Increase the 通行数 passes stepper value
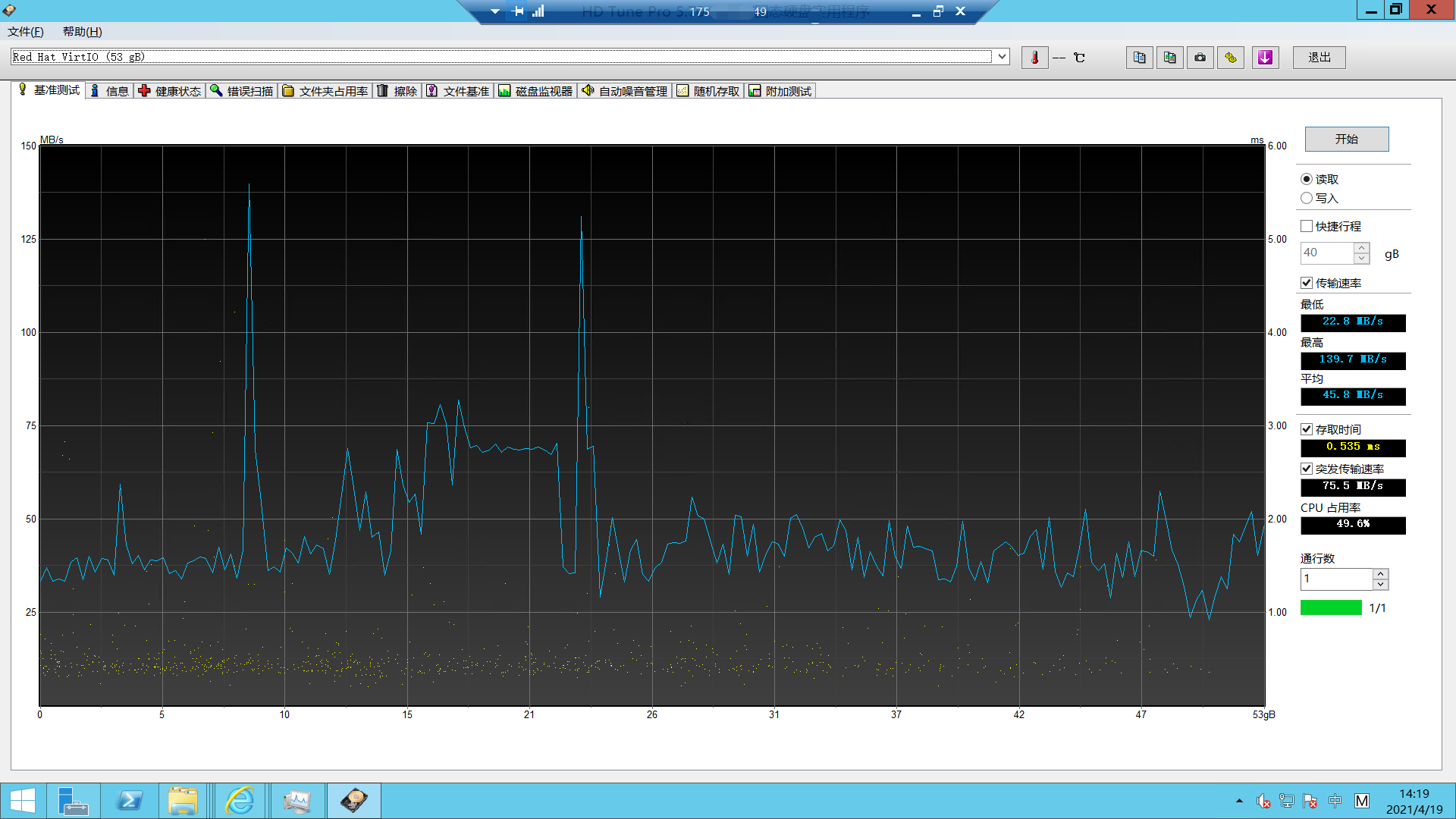Screen dimensions: 1456x819 [1381, 574]
